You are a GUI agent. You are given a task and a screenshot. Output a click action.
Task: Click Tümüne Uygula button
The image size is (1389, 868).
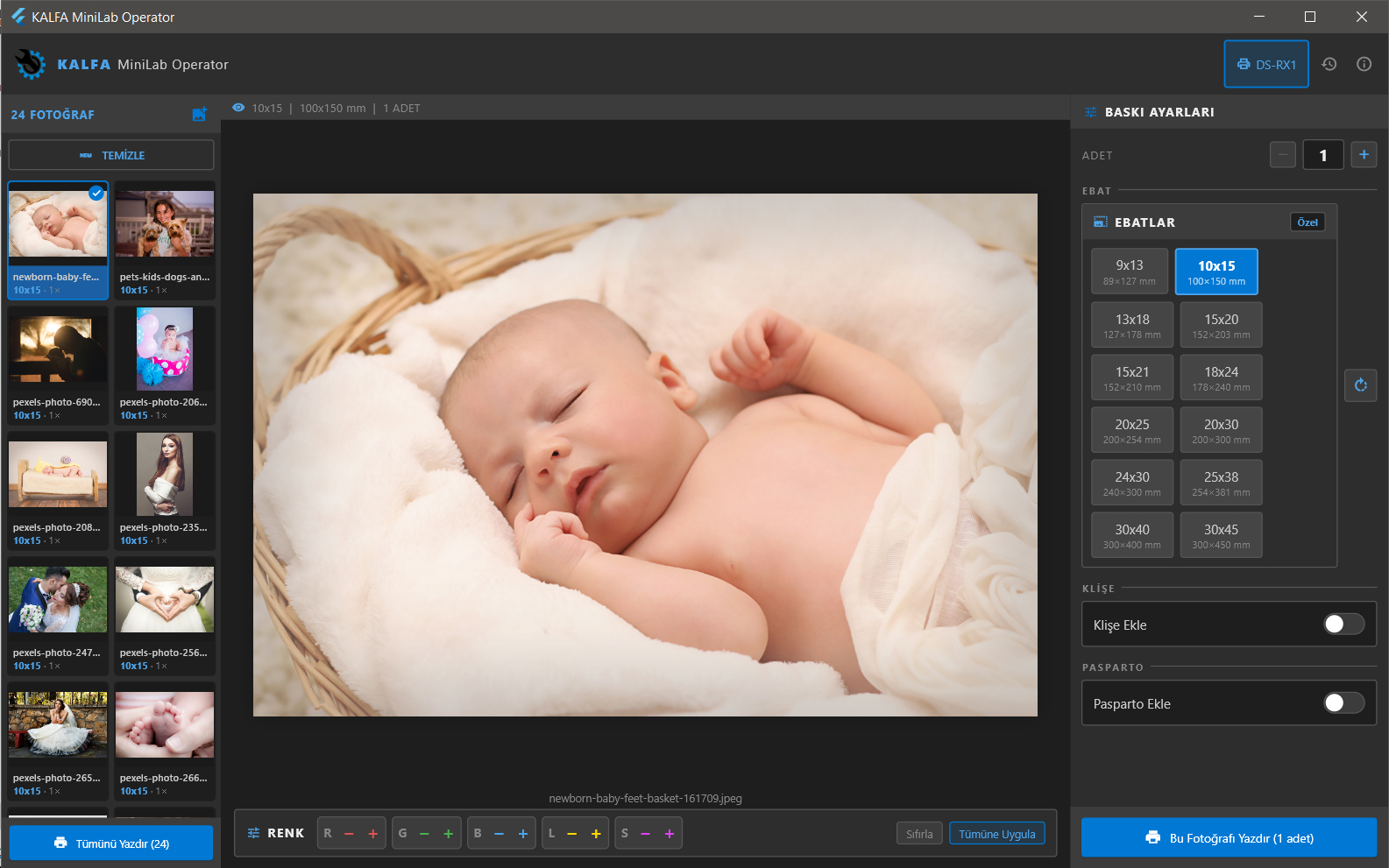tap(997, 834)
